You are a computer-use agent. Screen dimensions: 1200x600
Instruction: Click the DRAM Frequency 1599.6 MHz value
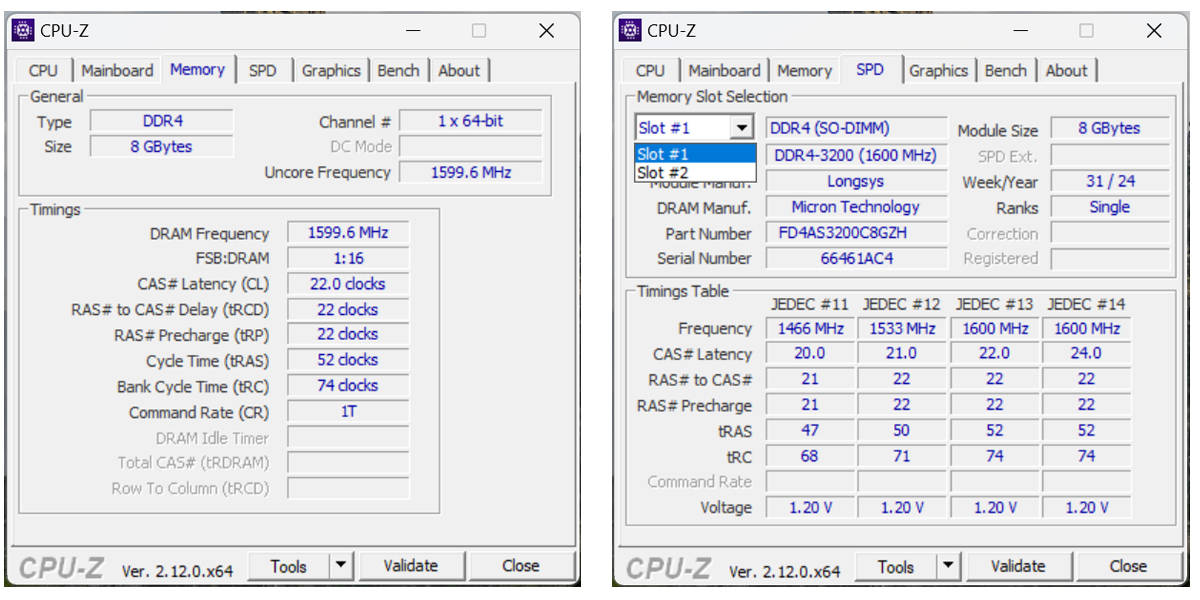pyautogui.click(x=348, y=232)
